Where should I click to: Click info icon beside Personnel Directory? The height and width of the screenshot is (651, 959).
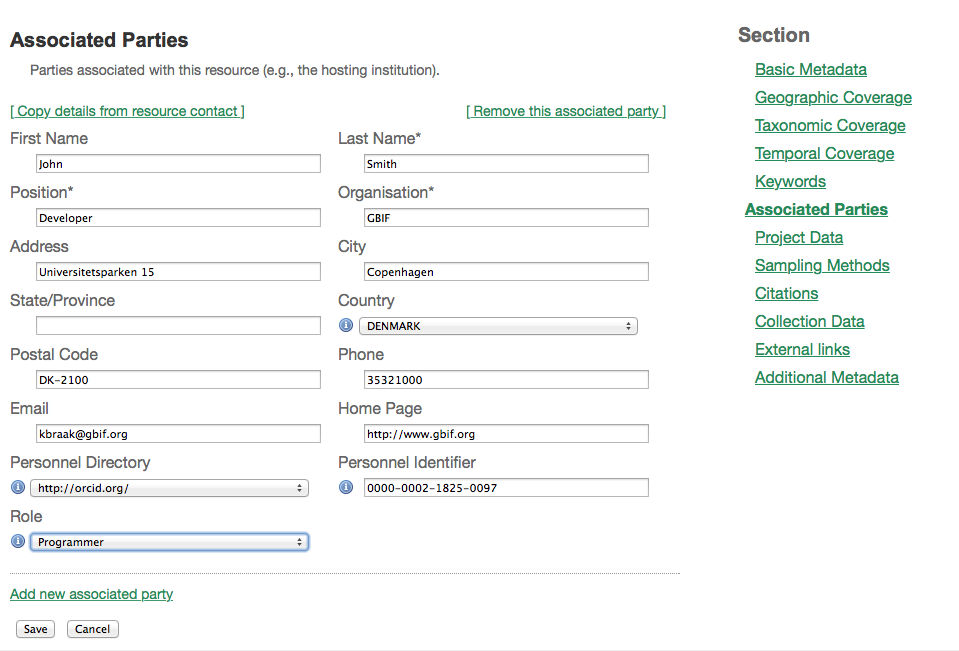point(17,488)
